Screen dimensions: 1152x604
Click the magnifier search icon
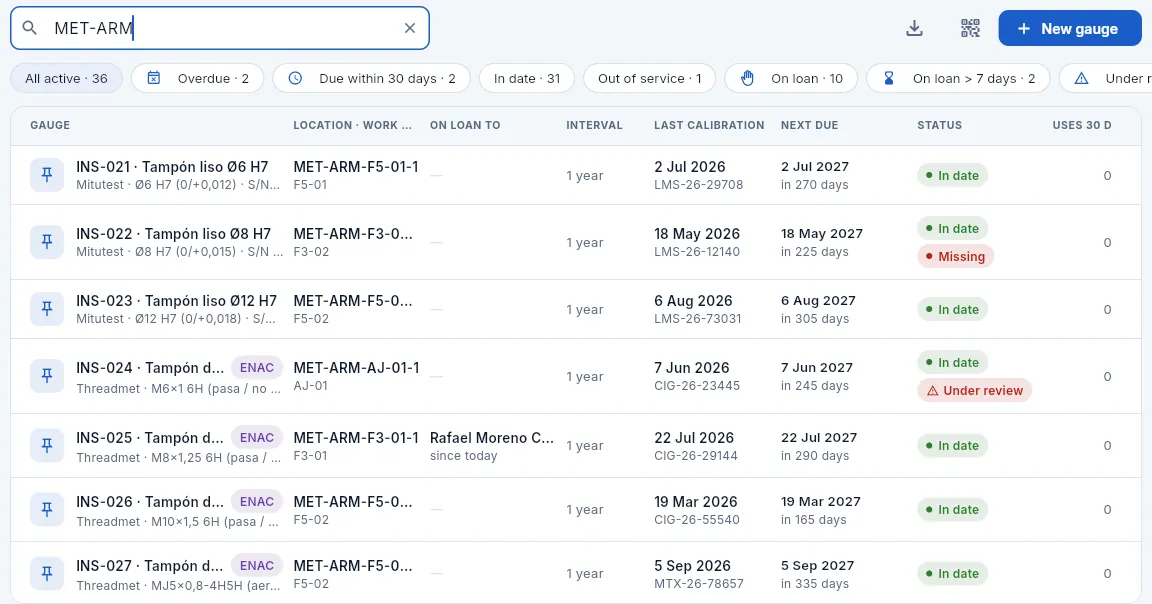click(29, 28)
